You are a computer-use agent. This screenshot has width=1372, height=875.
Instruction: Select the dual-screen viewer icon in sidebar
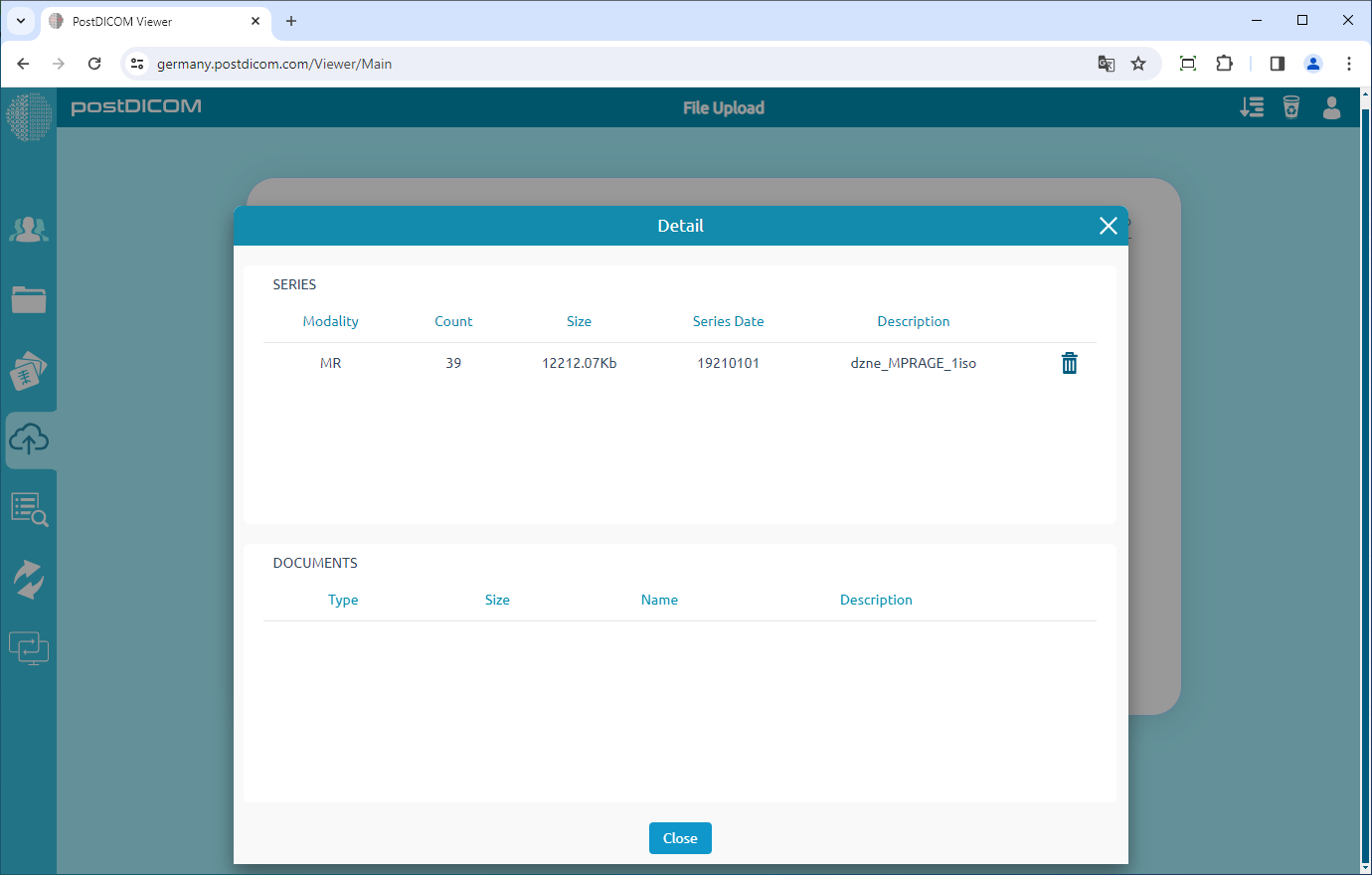point(29,647)
